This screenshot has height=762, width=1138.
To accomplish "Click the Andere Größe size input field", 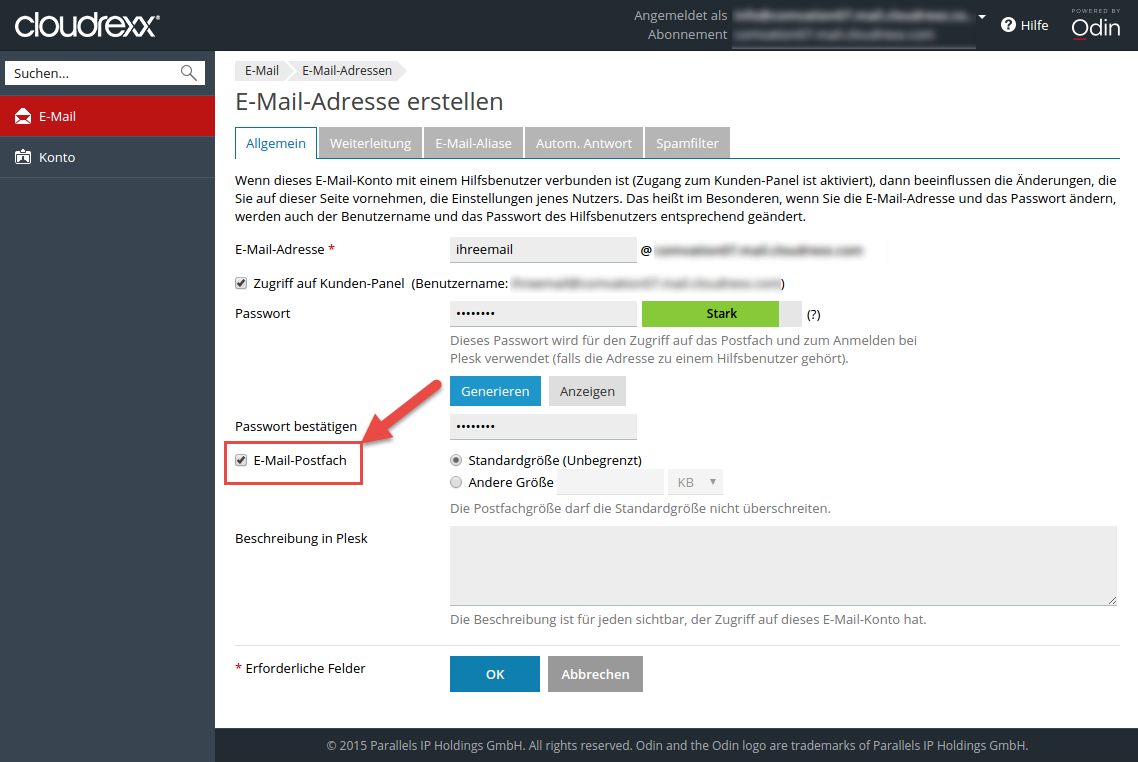I will tap(610, 482).
